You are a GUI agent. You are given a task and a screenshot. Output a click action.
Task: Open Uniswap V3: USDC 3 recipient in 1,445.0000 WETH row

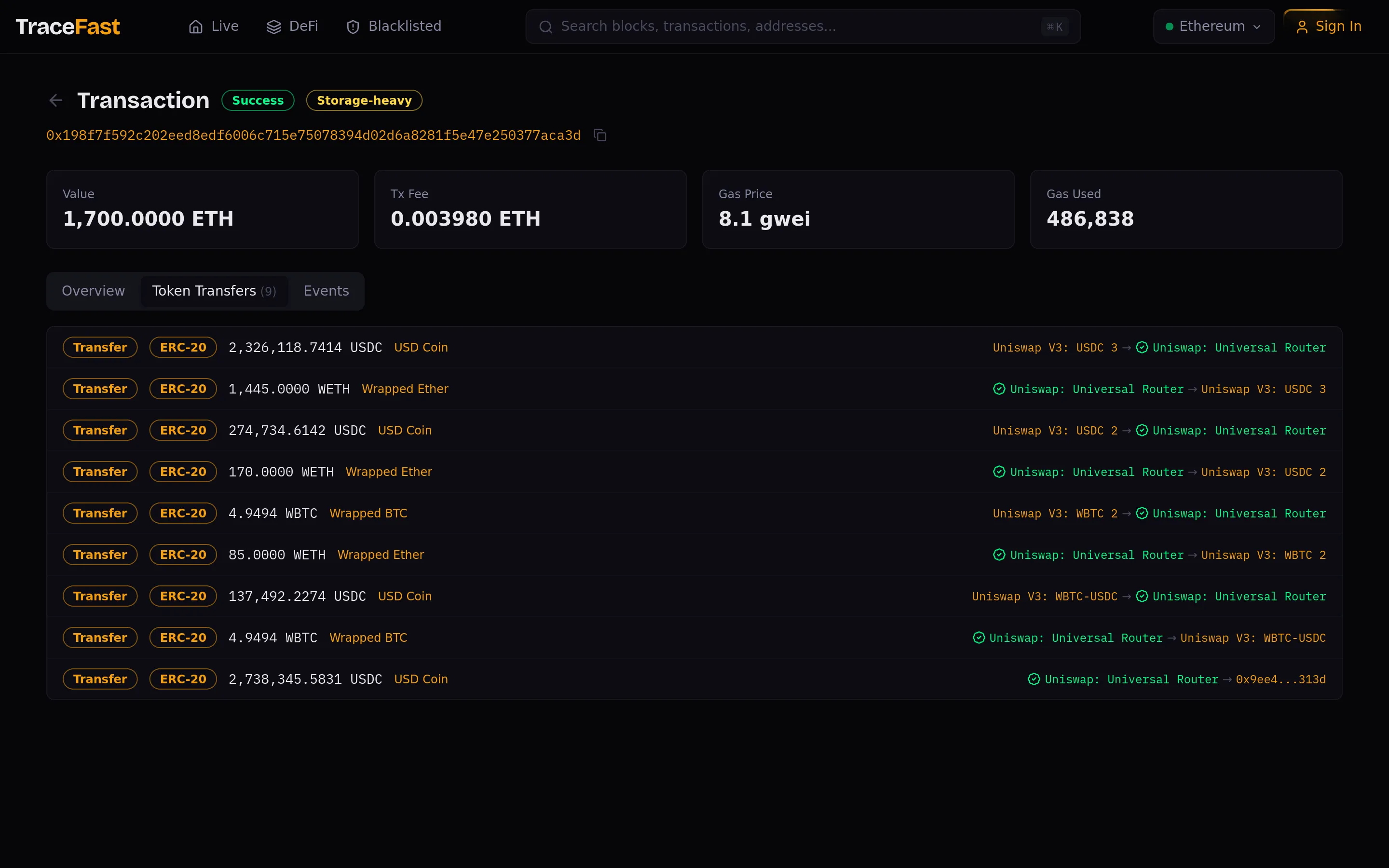tap(1263, 389)
